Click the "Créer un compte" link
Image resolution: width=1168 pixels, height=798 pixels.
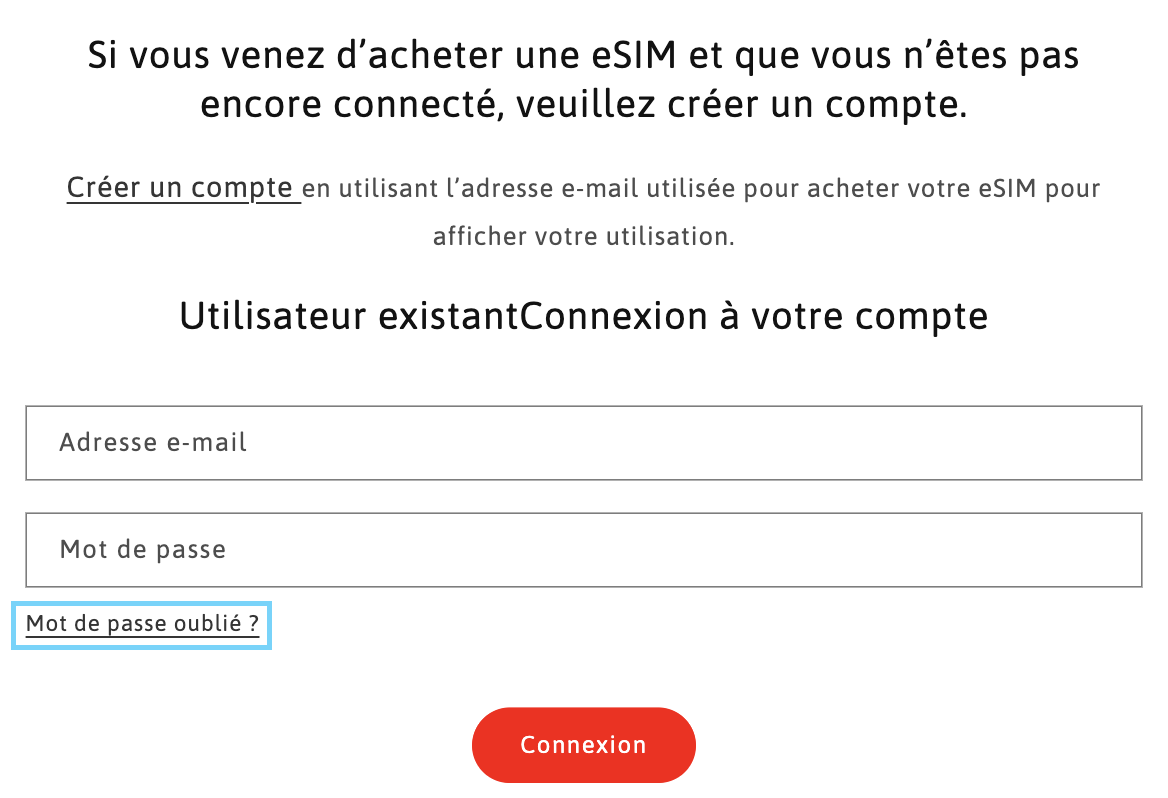(x=180, y=188)
